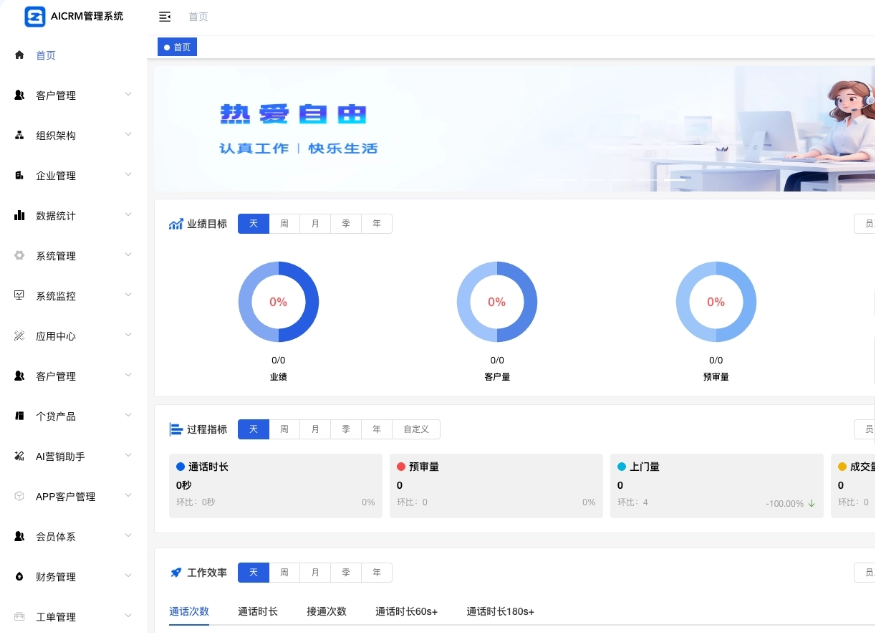Expand the 企业管理 menu chevron
Viewport: 875px width, 633px height.
128,175
